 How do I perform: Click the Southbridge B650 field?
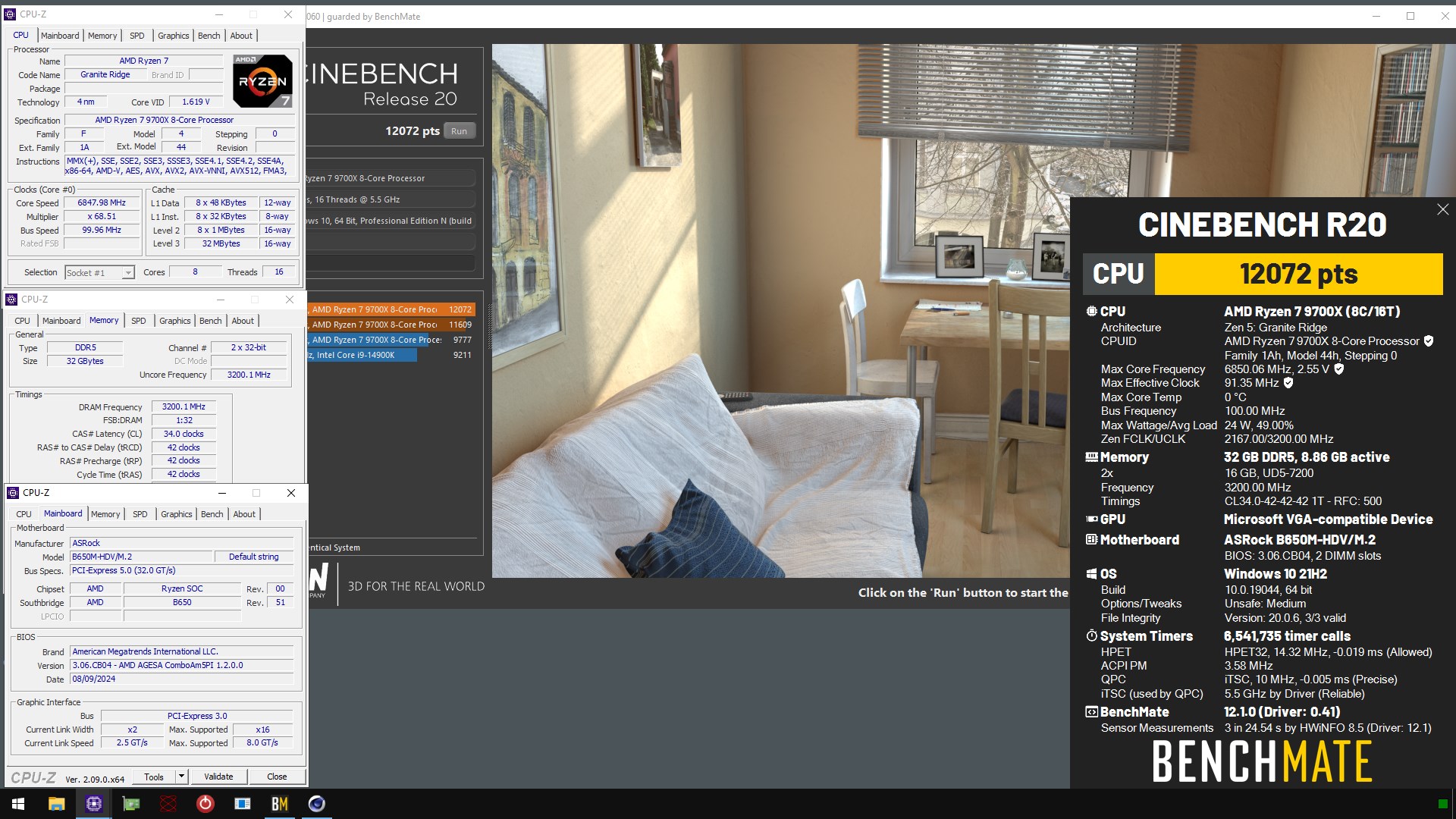click(182, 603)
